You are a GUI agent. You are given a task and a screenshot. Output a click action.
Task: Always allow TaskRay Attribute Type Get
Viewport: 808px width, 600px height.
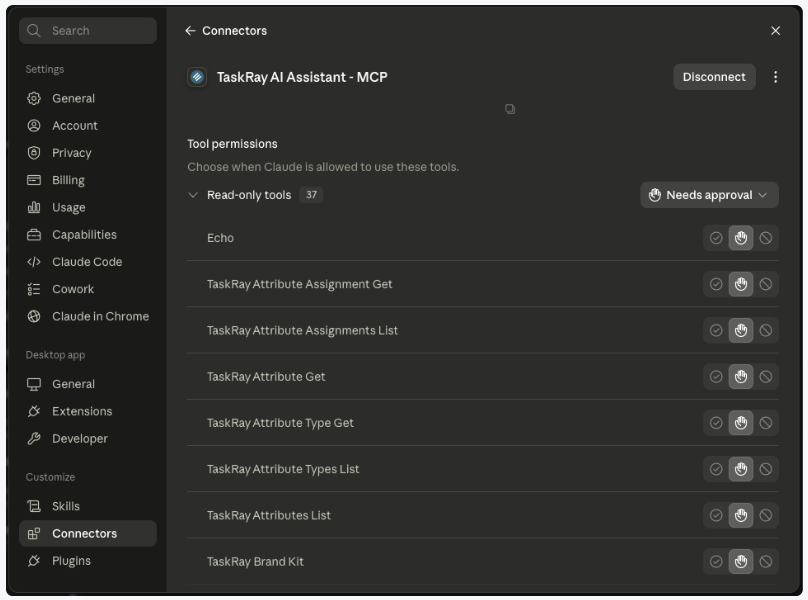pyautogui.click(x=716, y=423)
